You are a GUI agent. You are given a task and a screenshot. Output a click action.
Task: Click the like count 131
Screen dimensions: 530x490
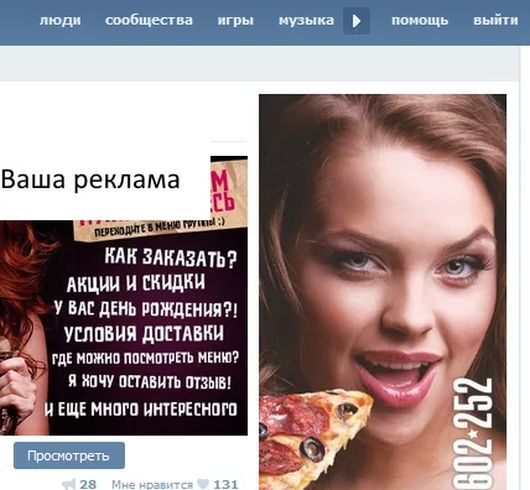coord(226,484)
